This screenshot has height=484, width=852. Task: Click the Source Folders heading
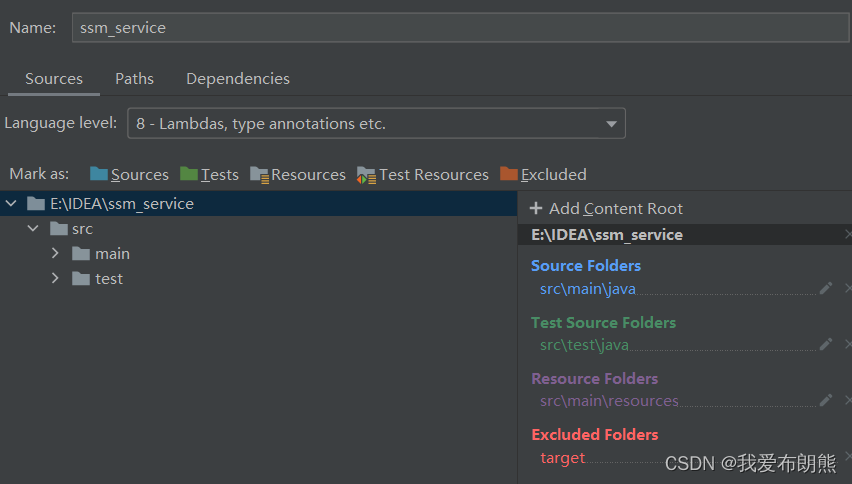pyautogui.click(x=586, y=266)
